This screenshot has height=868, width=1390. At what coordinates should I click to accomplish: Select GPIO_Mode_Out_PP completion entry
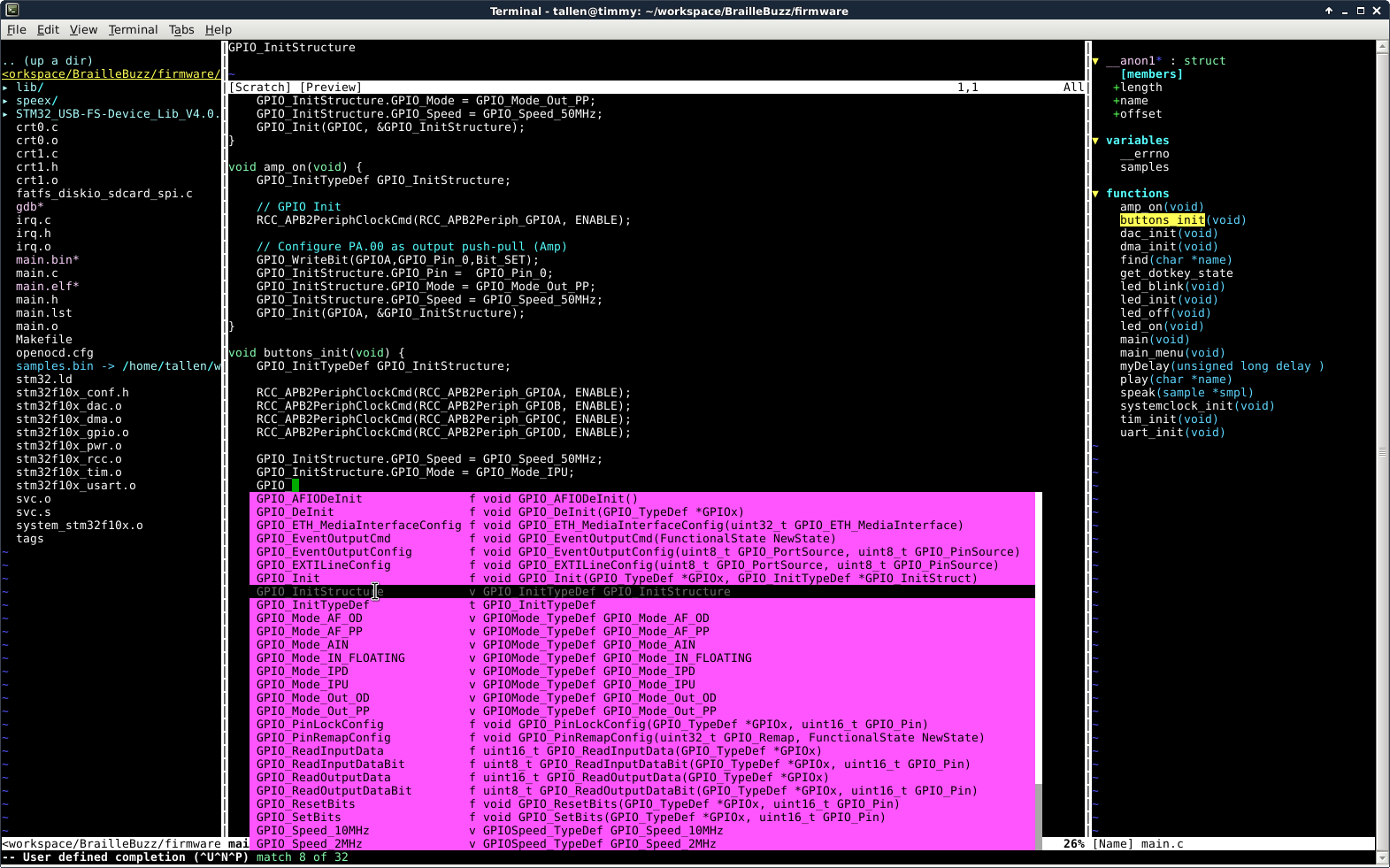pos(642,711)
